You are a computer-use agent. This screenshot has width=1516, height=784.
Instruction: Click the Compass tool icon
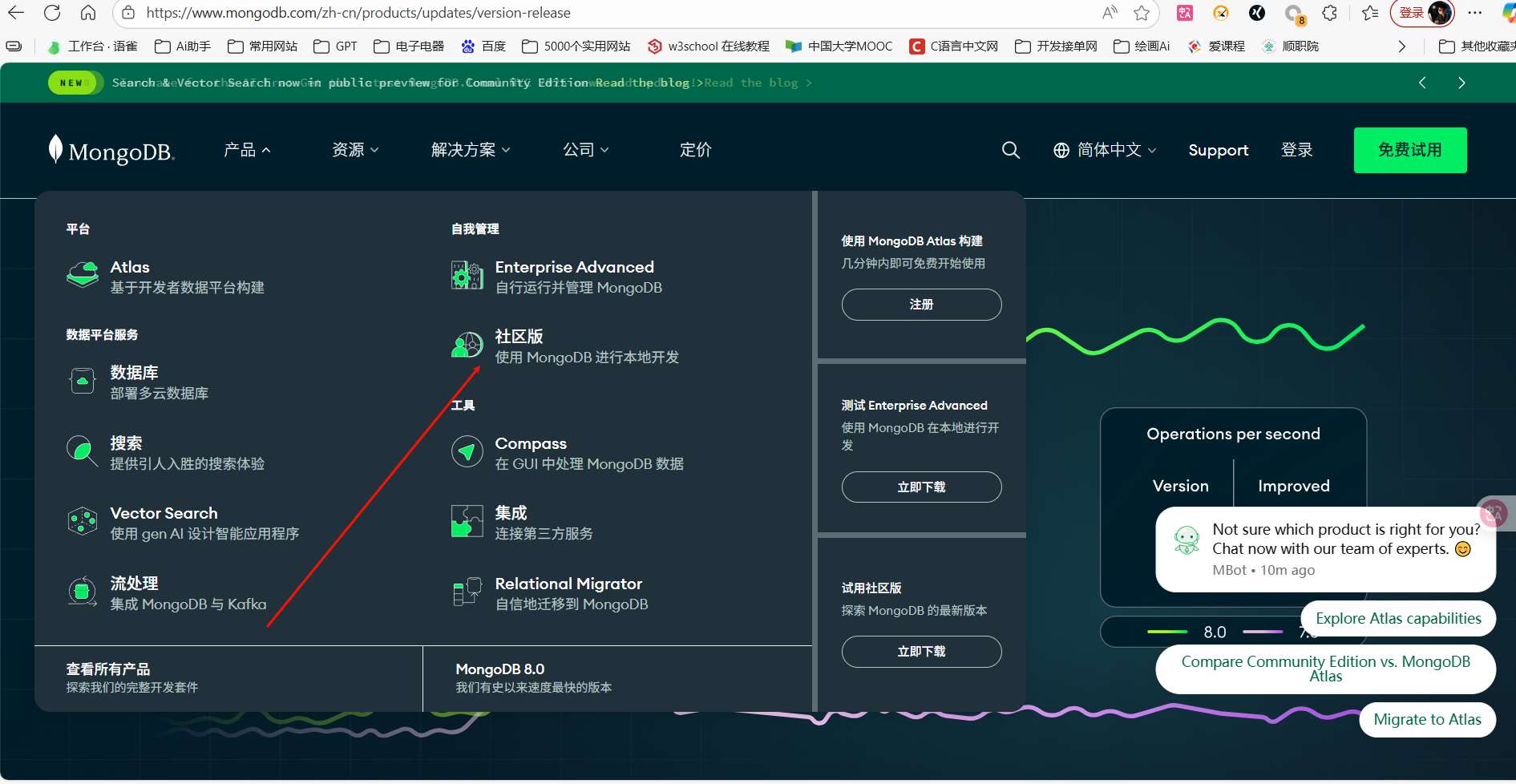[467, 451]
